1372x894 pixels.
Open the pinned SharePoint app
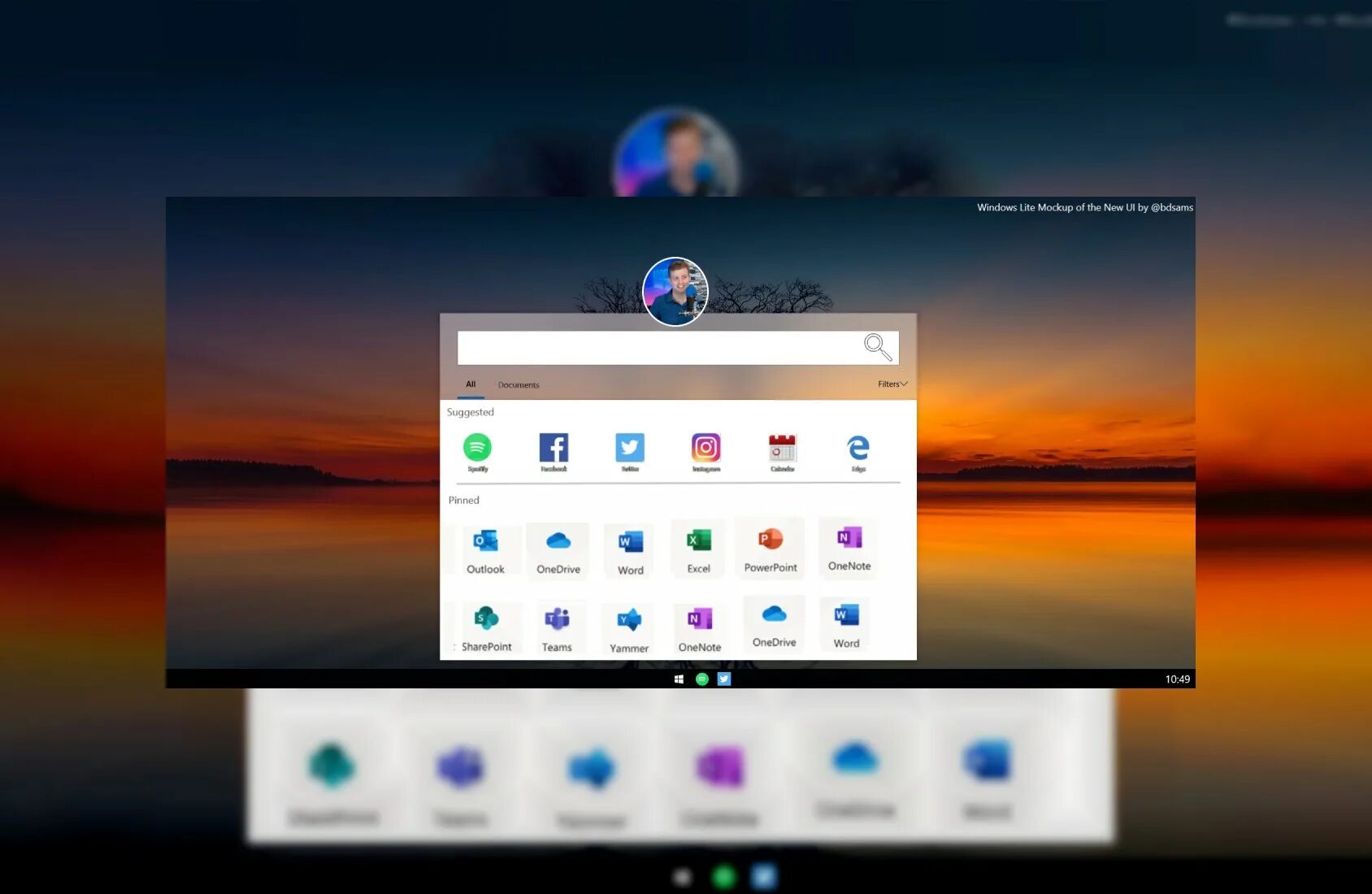[486, 628]
